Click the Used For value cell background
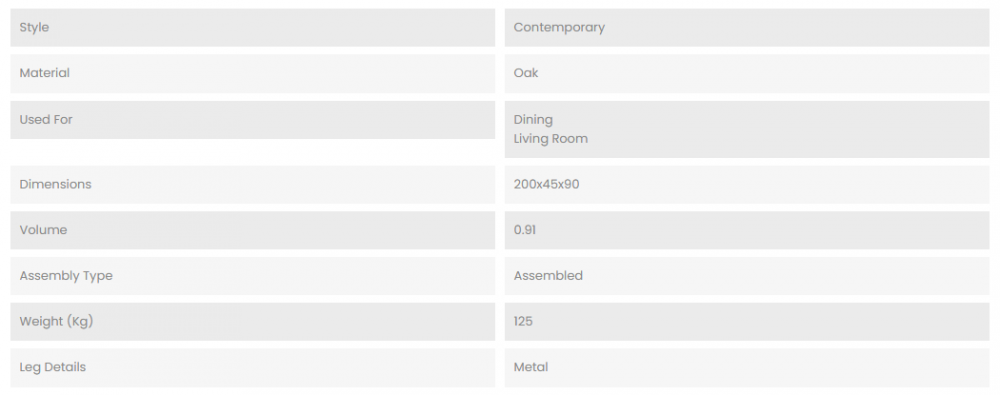 coord(747,129)
